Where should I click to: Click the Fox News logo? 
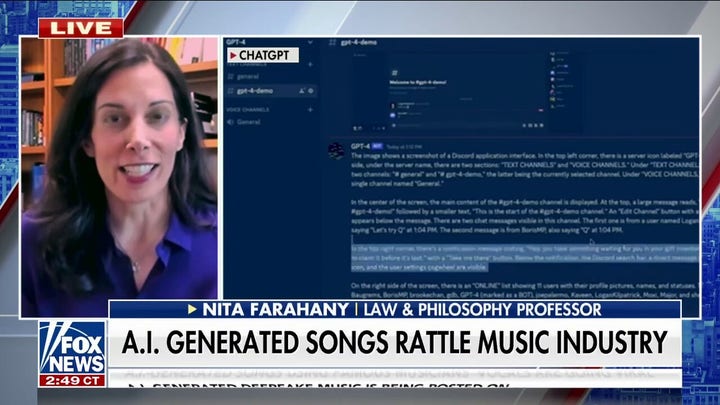[73, 348]
